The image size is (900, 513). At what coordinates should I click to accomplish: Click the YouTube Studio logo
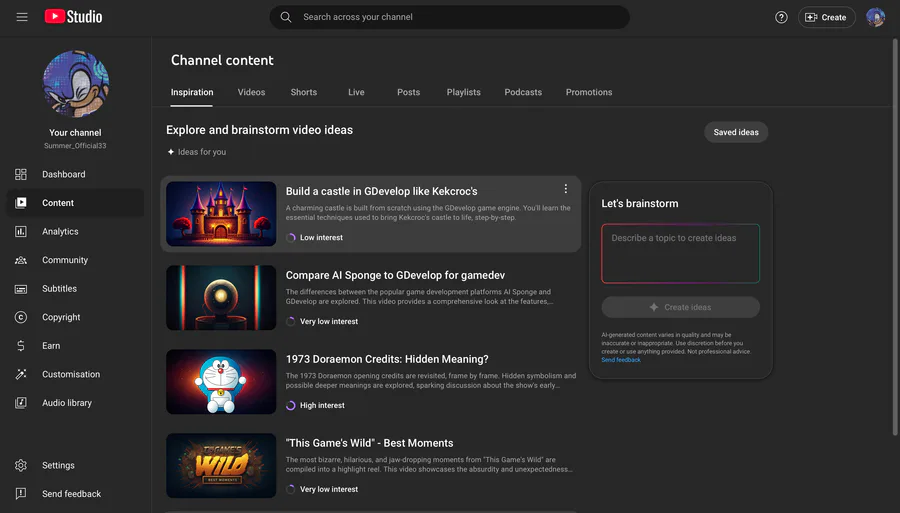pos(73,17)
